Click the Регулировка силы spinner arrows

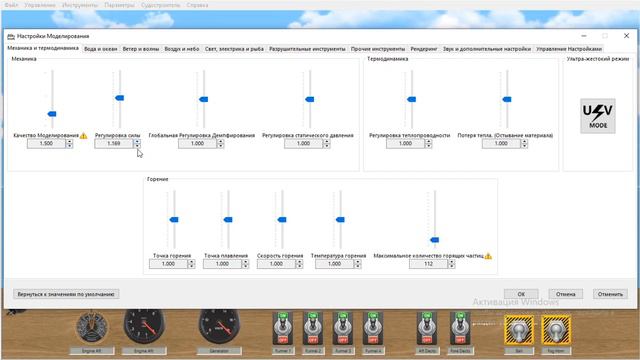137,144
